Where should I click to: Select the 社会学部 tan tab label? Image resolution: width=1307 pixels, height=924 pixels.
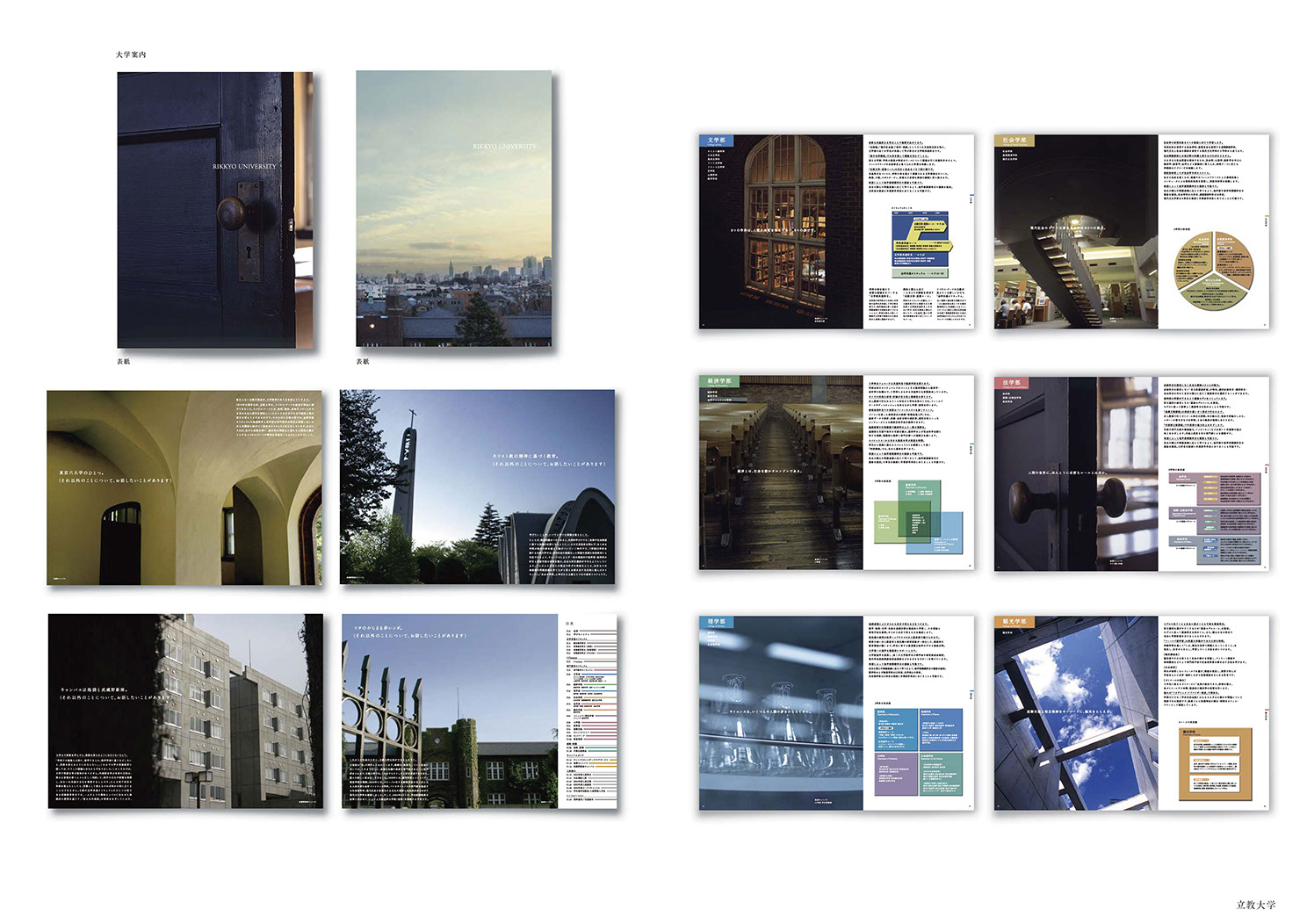coord(1015,141)
